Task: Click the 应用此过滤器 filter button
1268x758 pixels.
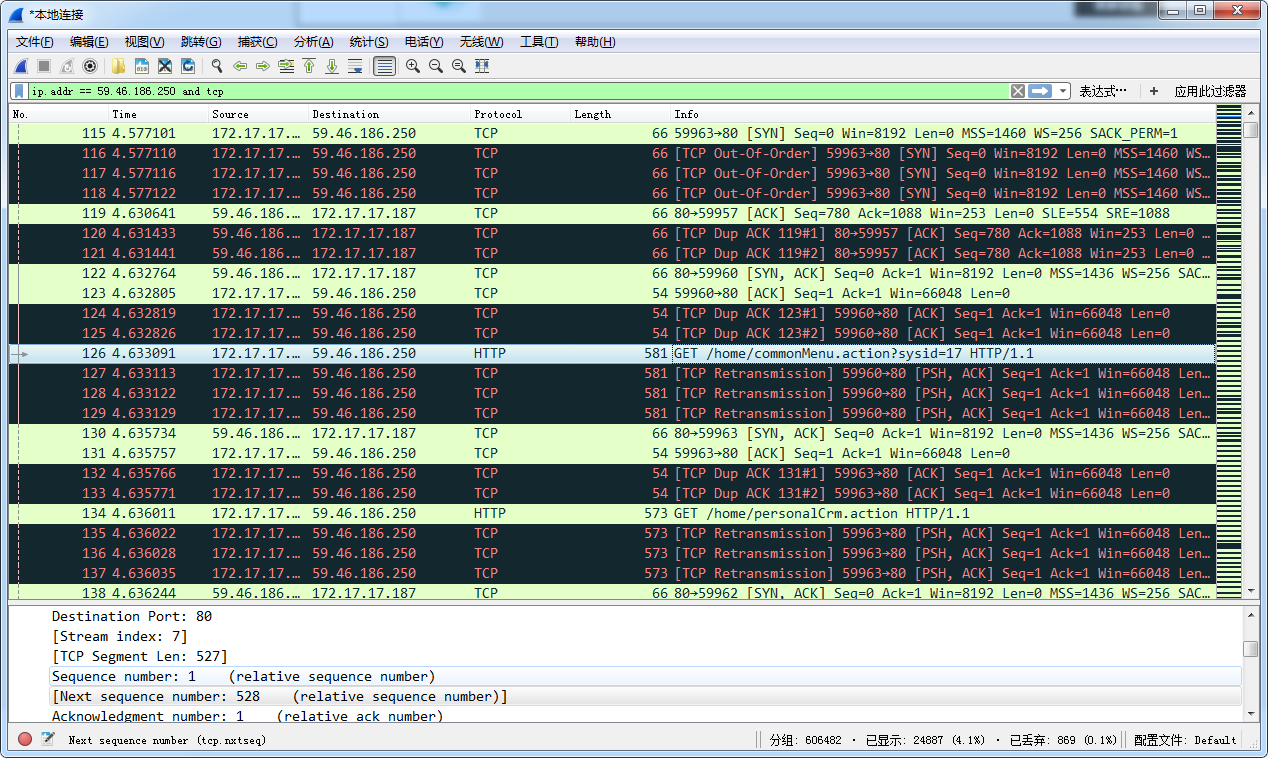Action: tap(1210, 91)
